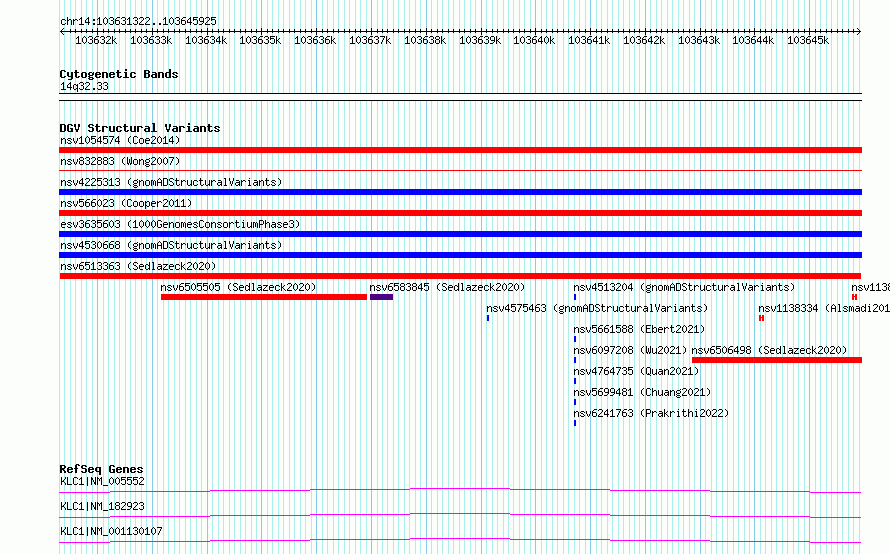Image resolution: width=890 pixels, height=554 pixels.
Task: Open nsv5661588 (Ebert2021) label
Action: (639, 329)
